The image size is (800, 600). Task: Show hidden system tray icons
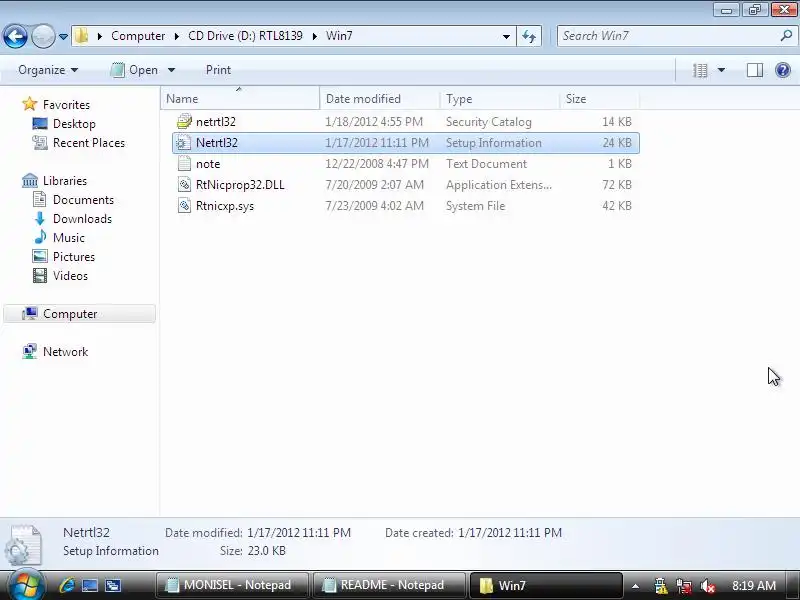635,586
